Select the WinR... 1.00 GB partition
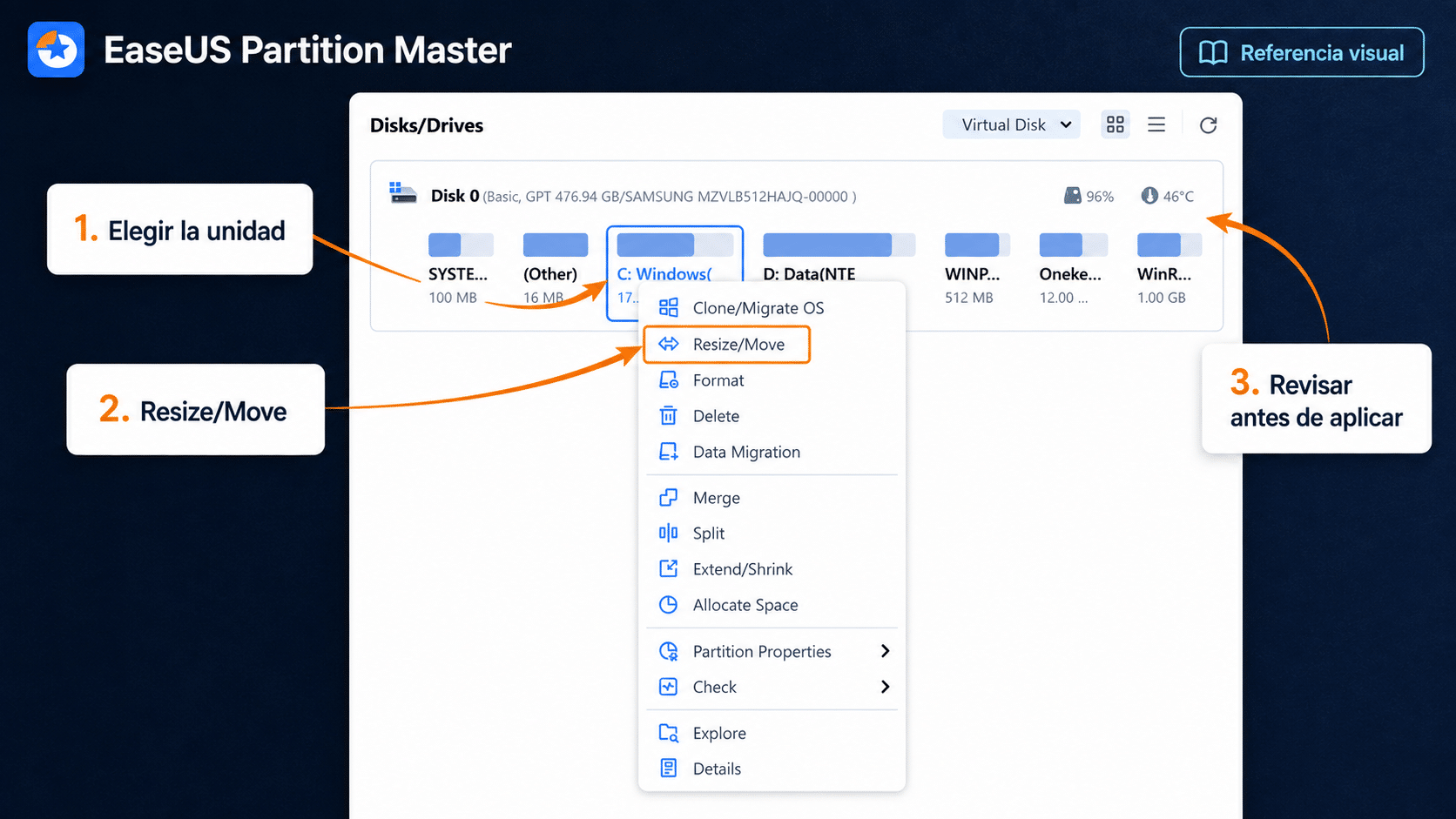1456x819 pixels. pos(1169,269)
